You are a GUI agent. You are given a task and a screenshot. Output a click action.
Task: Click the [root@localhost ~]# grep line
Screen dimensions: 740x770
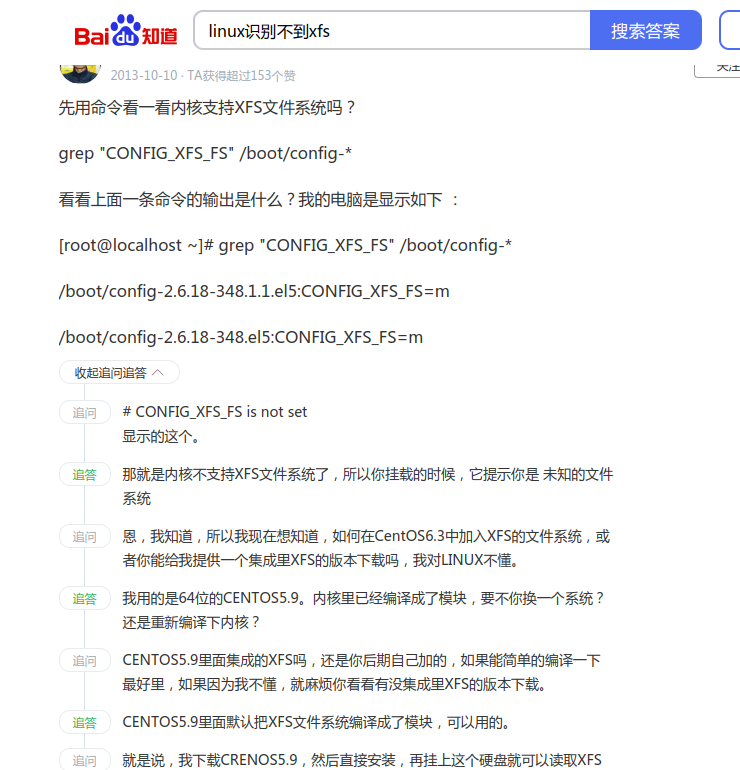(x=285, y=245)
